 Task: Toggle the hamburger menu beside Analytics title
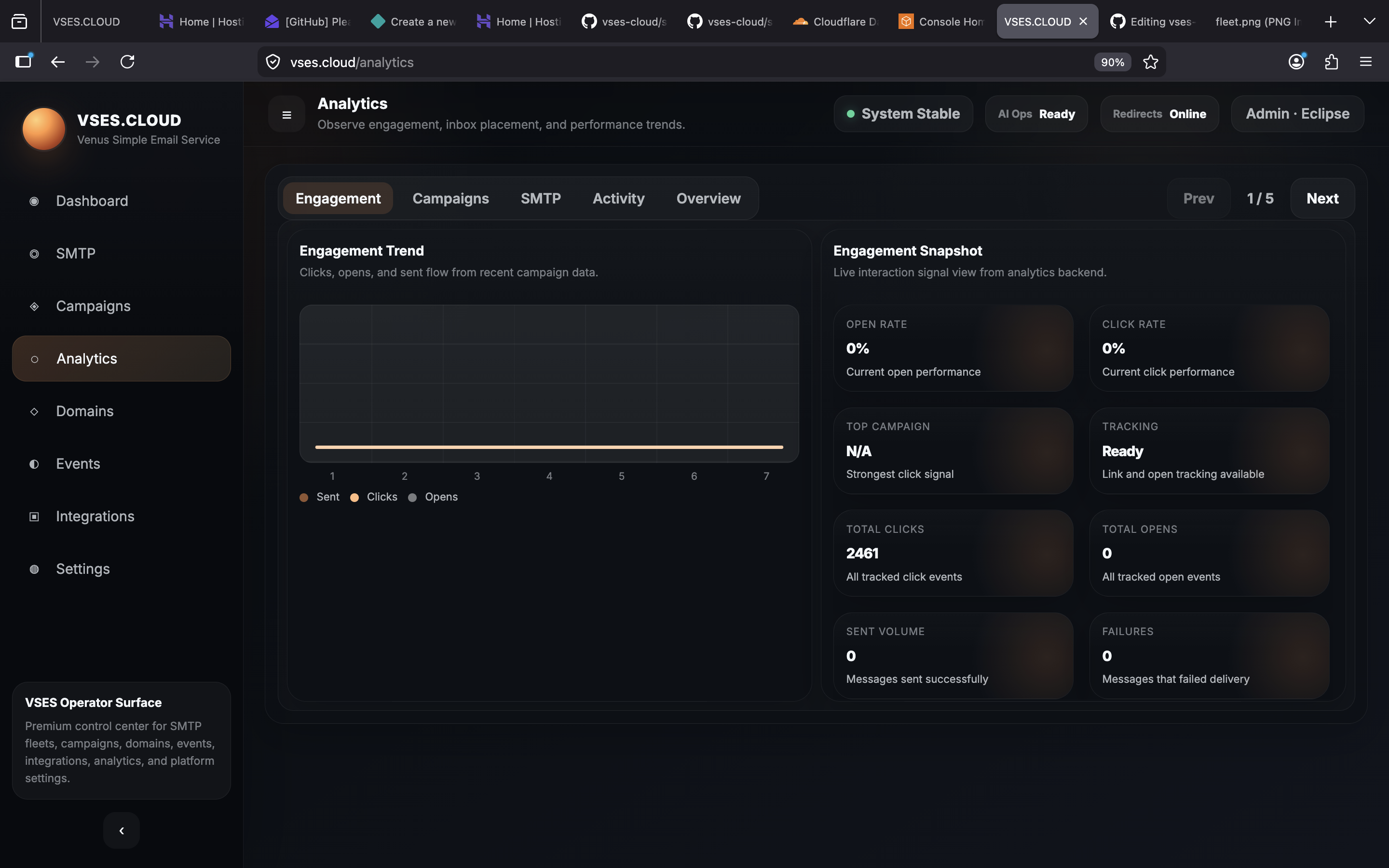tap(286, 114)
